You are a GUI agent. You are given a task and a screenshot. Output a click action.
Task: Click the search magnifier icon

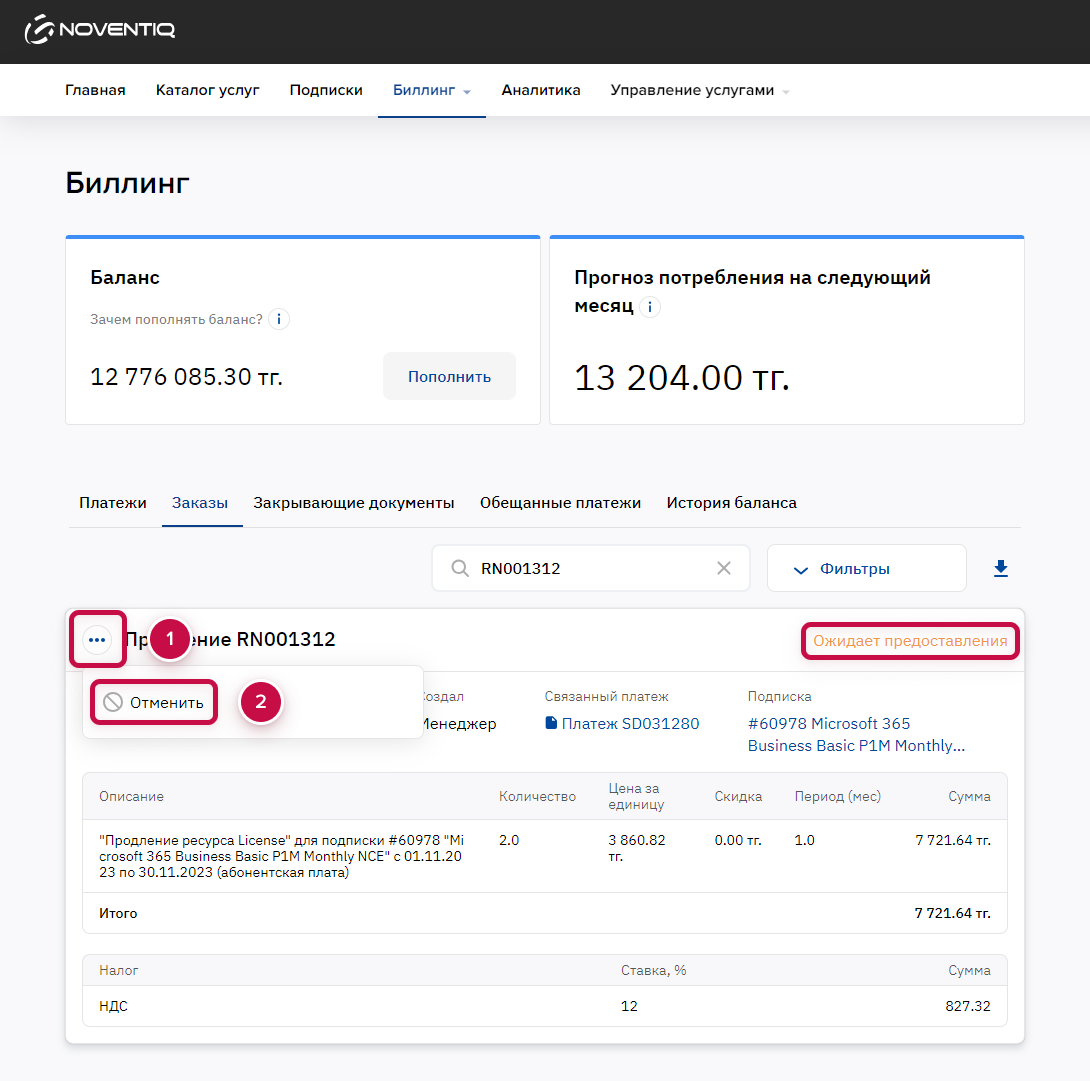[x=459, y=569]
